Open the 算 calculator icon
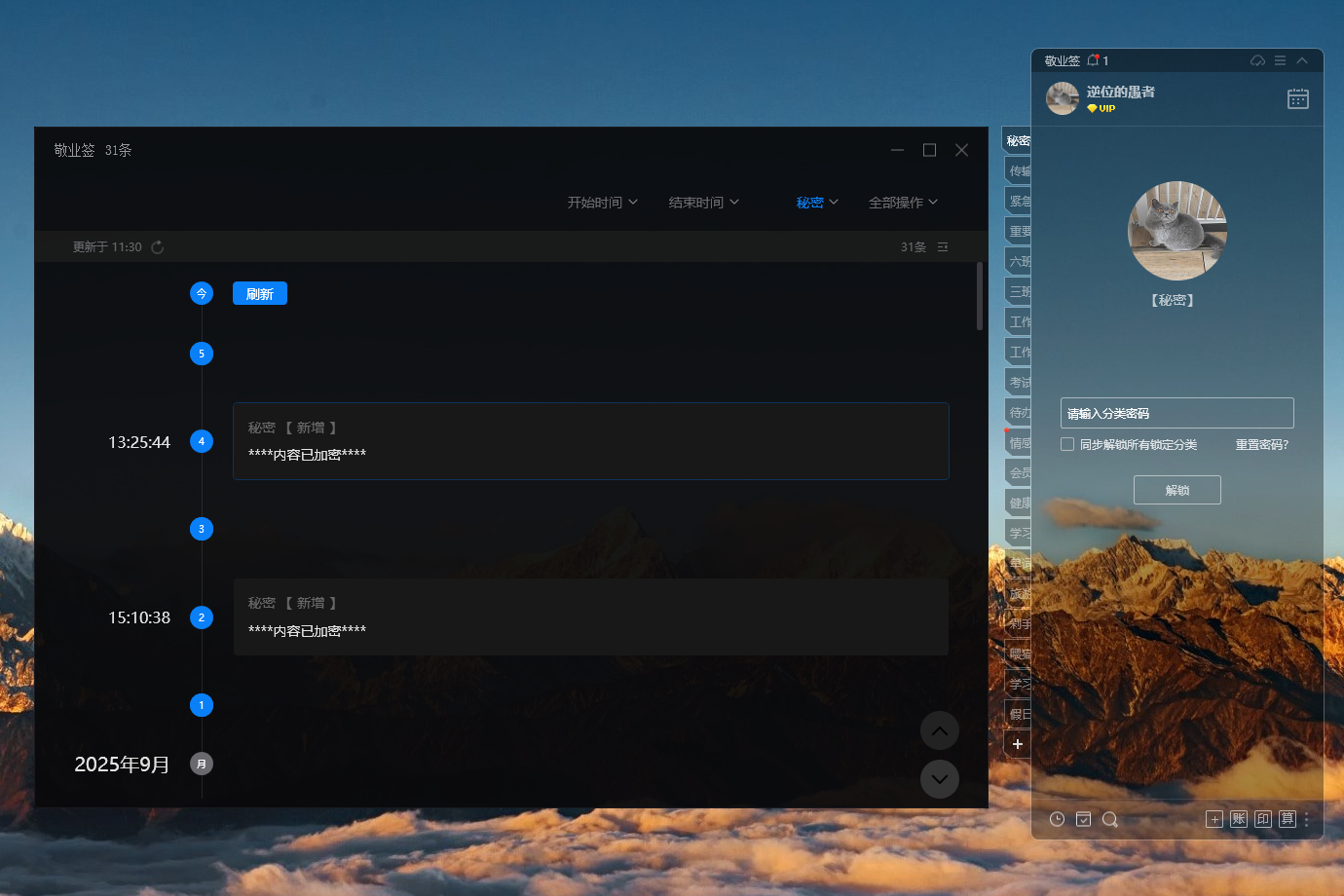Screen dimensions: 1344x896 tap(1288, 819)
